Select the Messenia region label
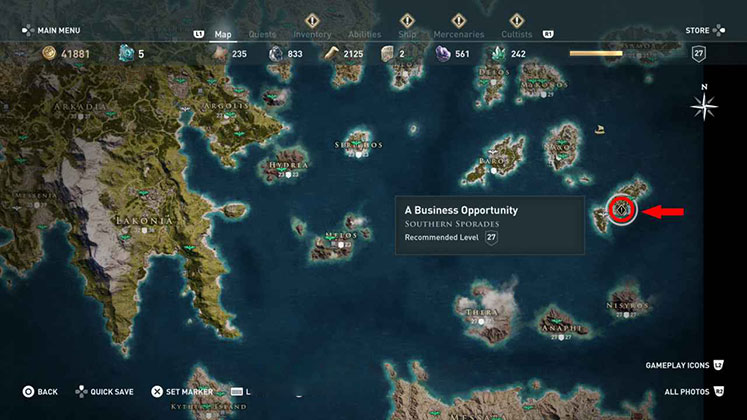The width and height of the screenshot is (747, 420). pyautogui.click(x=36, y=195)
